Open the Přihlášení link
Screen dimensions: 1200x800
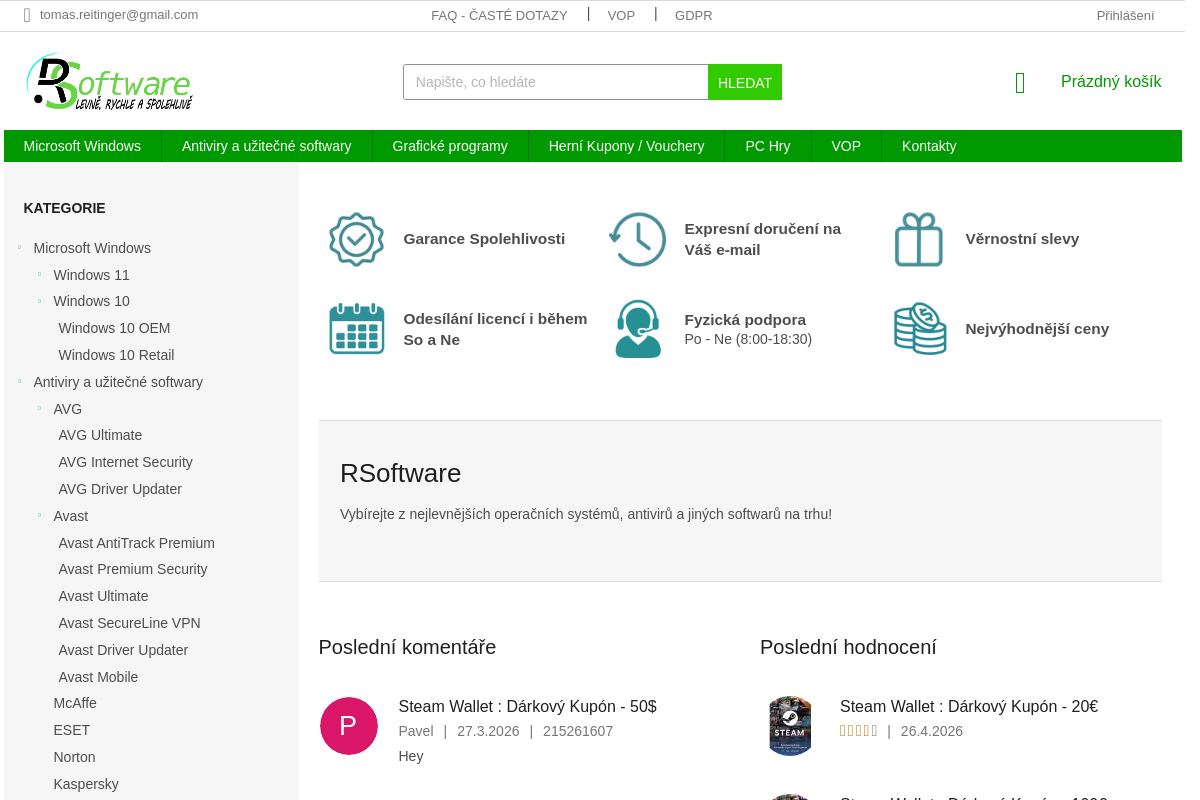click(x=1124, y=15)
